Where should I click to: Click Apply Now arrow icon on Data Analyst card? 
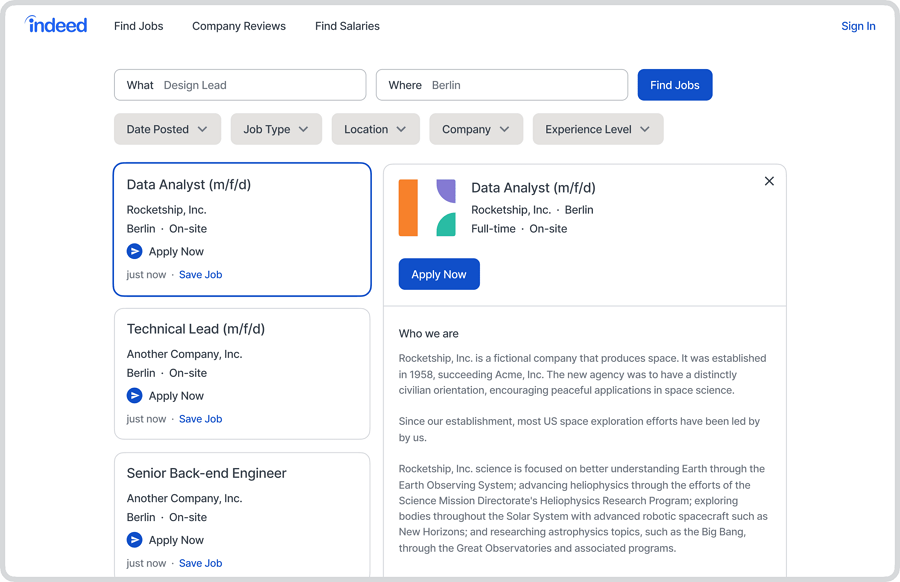tap(135, 252)
